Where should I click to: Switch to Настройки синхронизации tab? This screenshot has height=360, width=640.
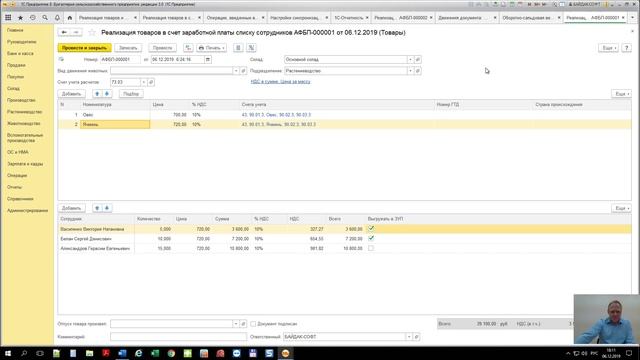[294, 18]
